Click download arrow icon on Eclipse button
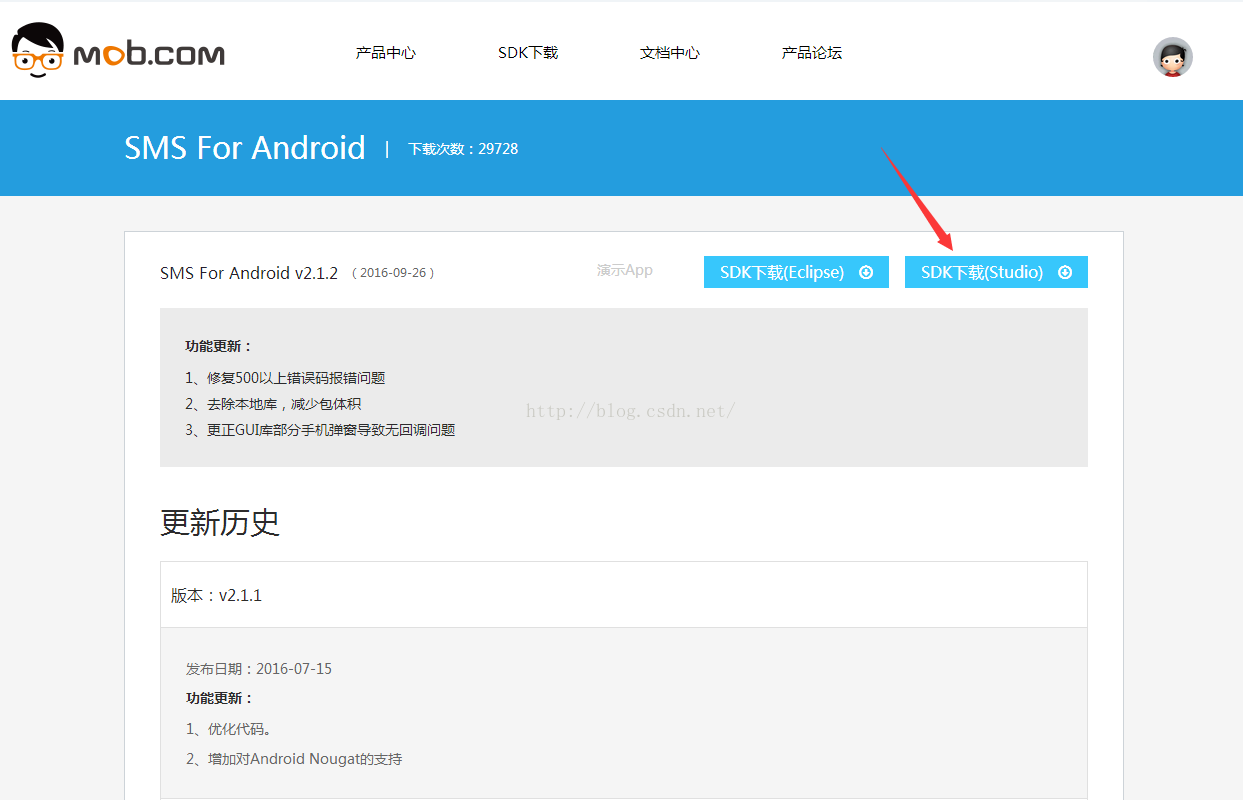 point(866,272)
